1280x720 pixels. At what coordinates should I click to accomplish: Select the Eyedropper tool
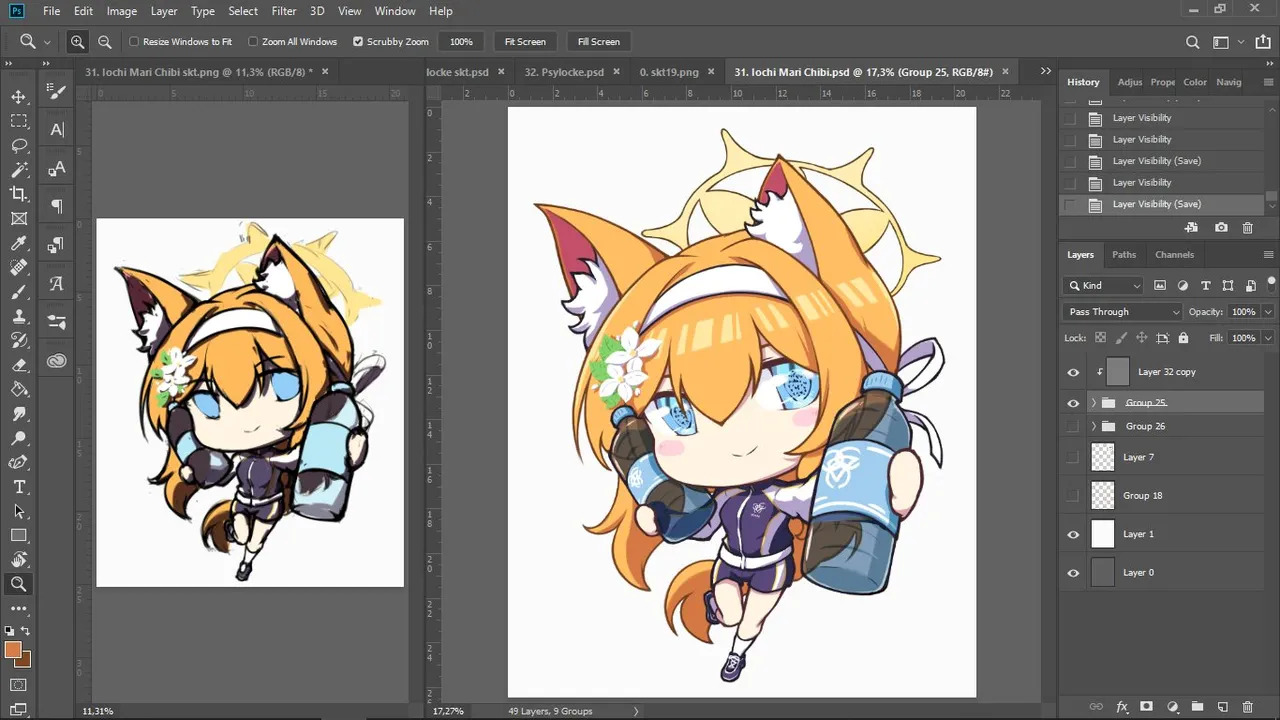[19, 243]
